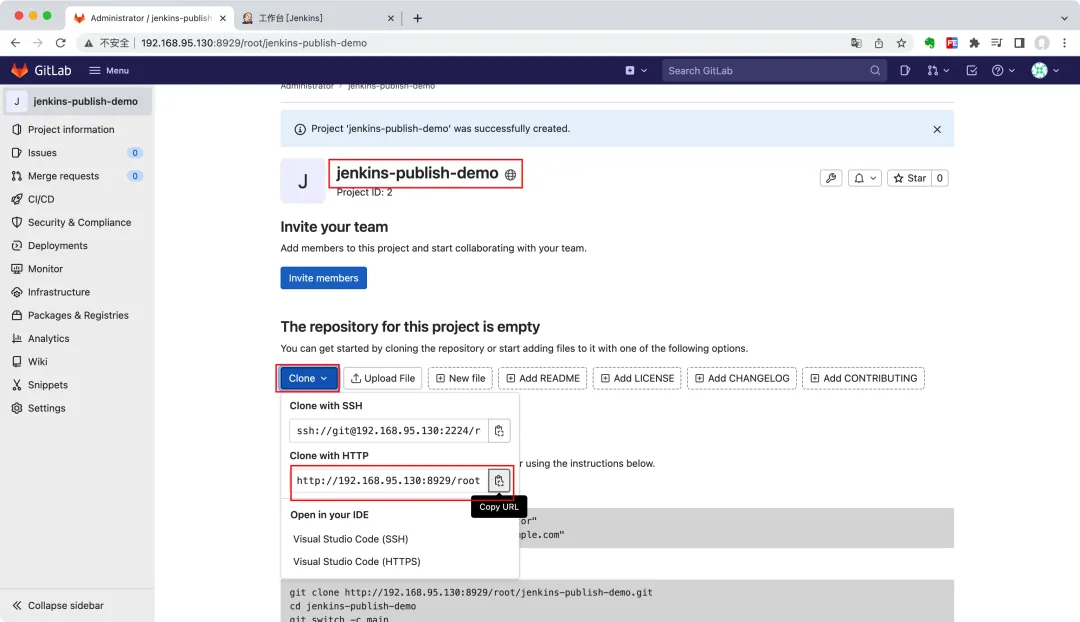Toggle the browser side panel icon

[1019, 43]
